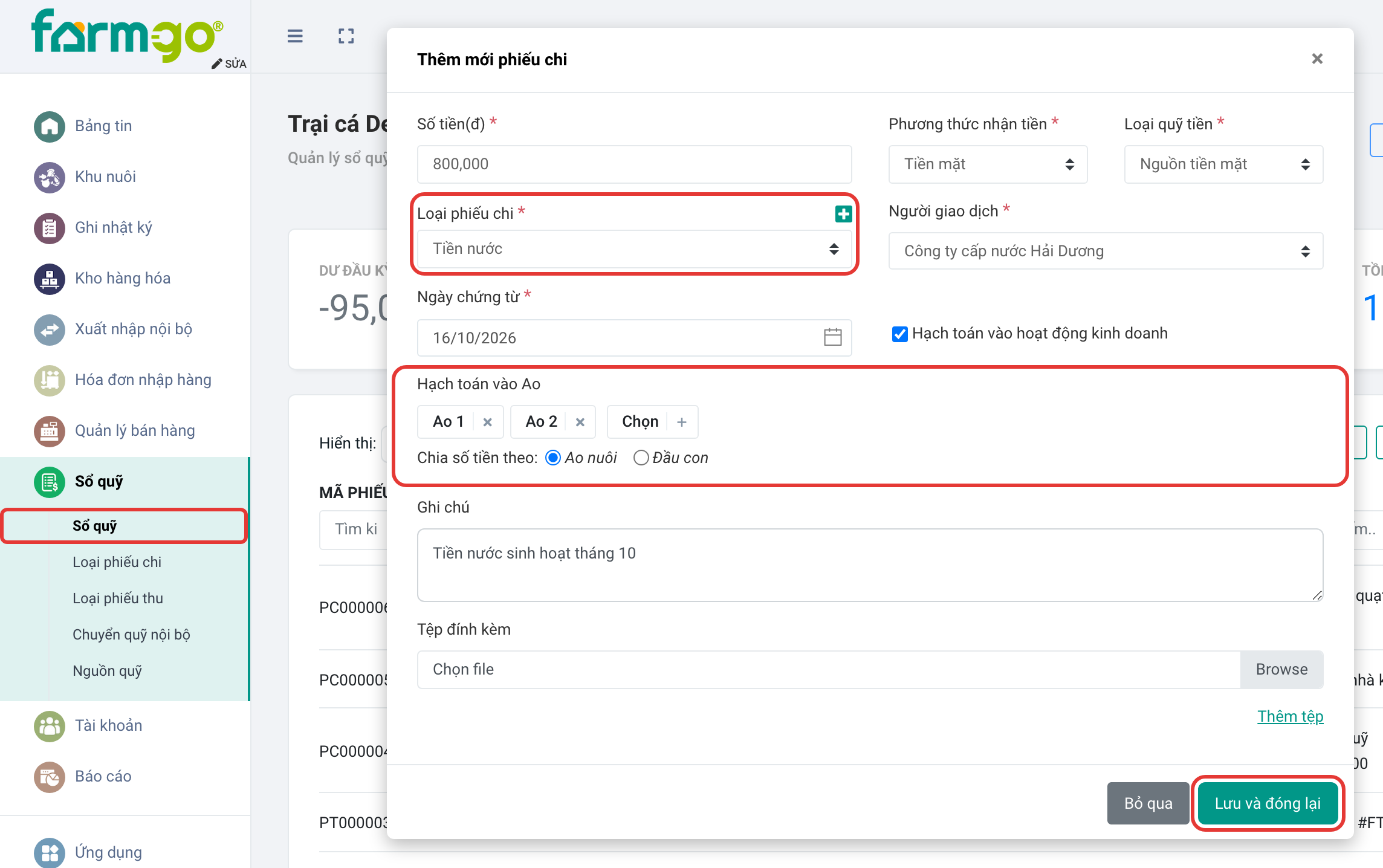Open Loại phiếu thu submenu item
This screenshot has width=1383, height=868.
[x=118, y=598]
